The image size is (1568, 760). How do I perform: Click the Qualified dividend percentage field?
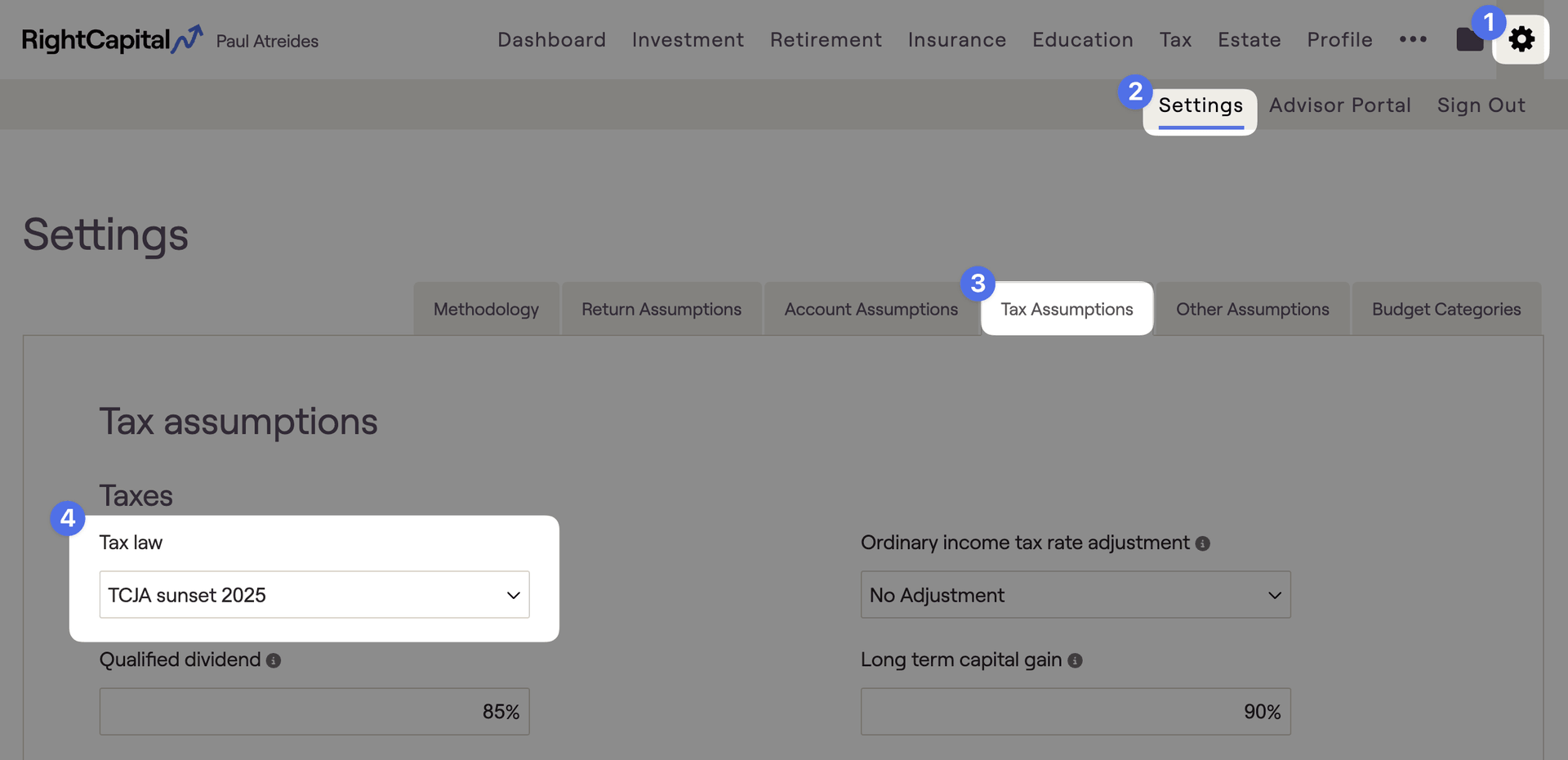click(x=314, y=712)
